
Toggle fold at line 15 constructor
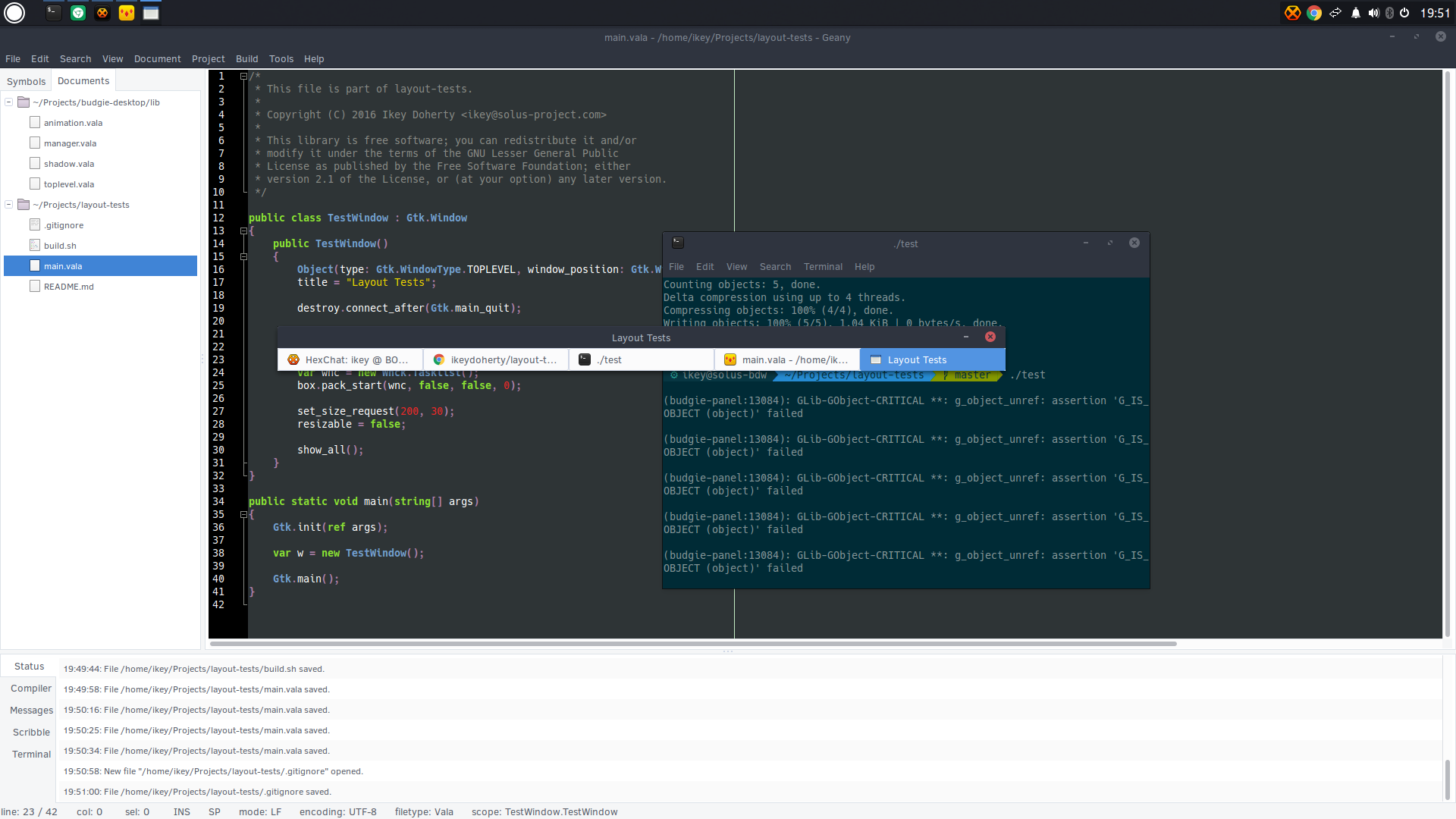[243, 256]
